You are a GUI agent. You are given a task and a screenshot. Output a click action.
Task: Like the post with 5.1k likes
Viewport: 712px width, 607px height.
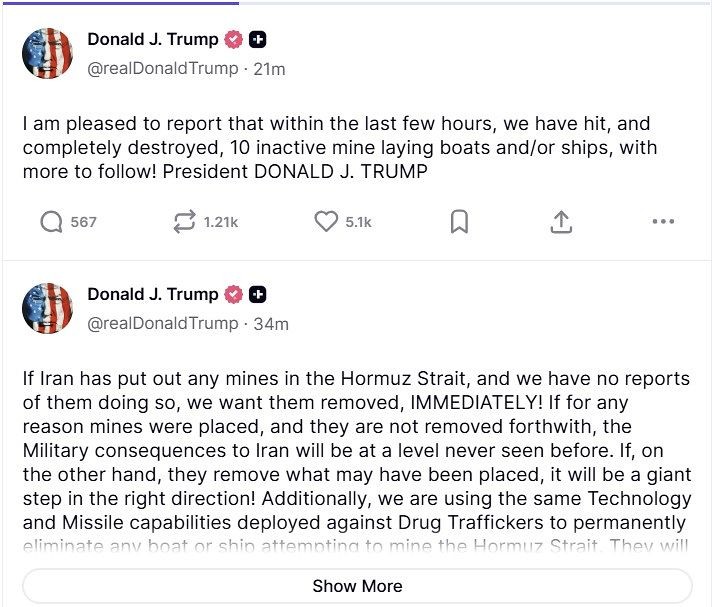click(326, 222)
